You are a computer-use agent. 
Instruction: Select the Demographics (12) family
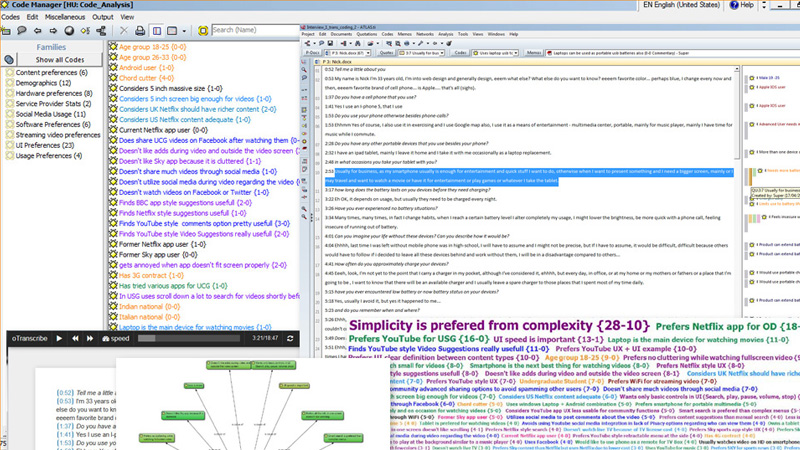pos(43,83)
